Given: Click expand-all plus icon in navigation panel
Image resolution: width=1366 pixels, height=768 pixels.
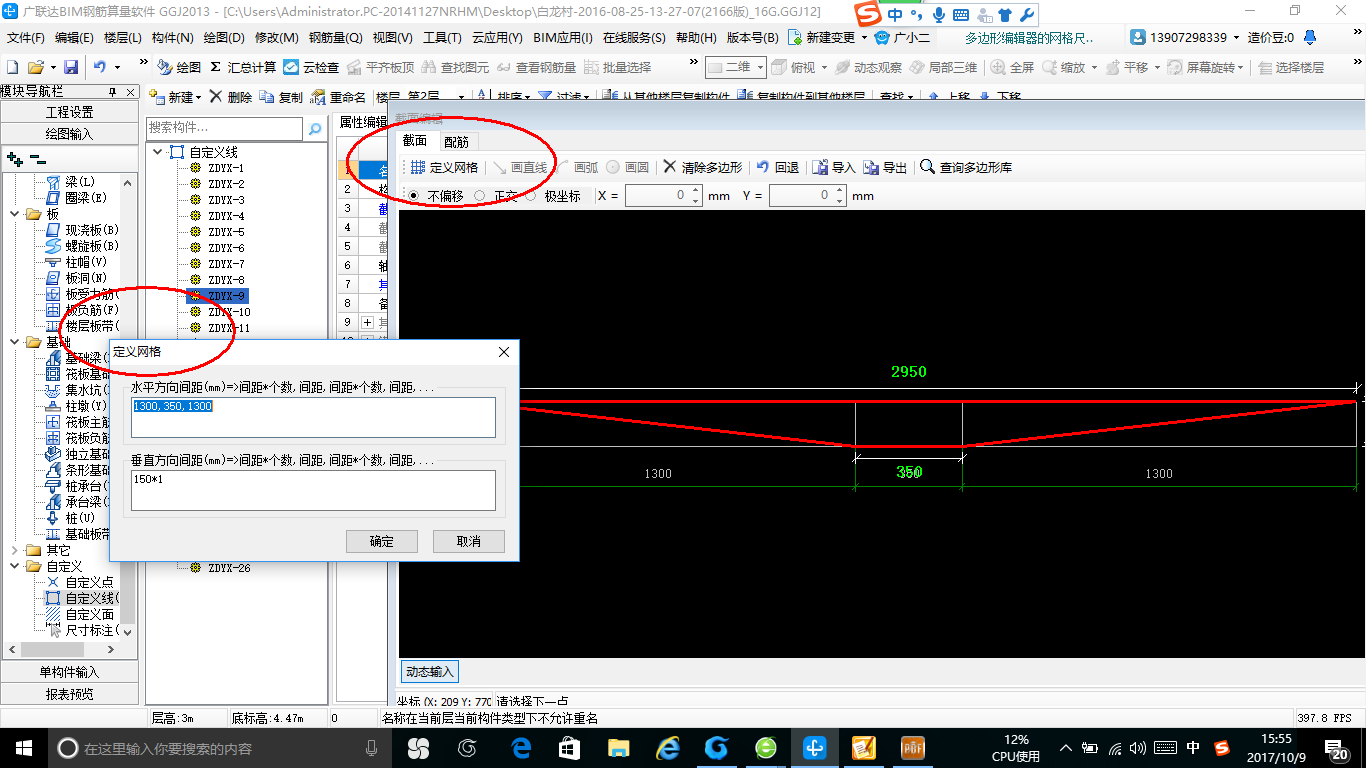Looking at the screenshot, I should [14, 158].
